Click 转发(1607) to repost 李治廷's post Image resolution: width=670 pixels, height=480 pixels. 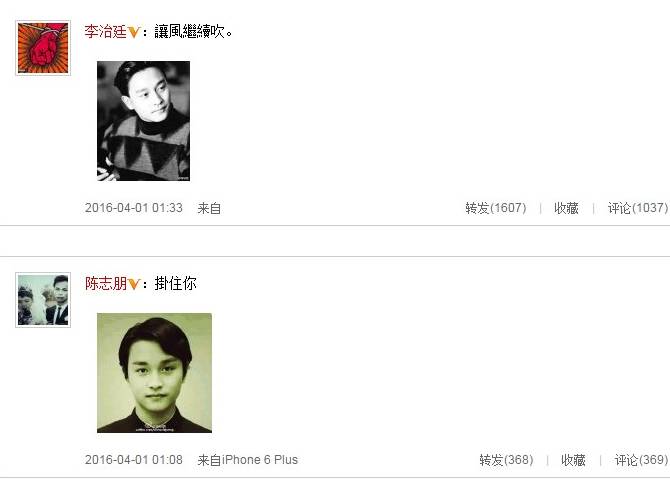[x=496, y=208]
